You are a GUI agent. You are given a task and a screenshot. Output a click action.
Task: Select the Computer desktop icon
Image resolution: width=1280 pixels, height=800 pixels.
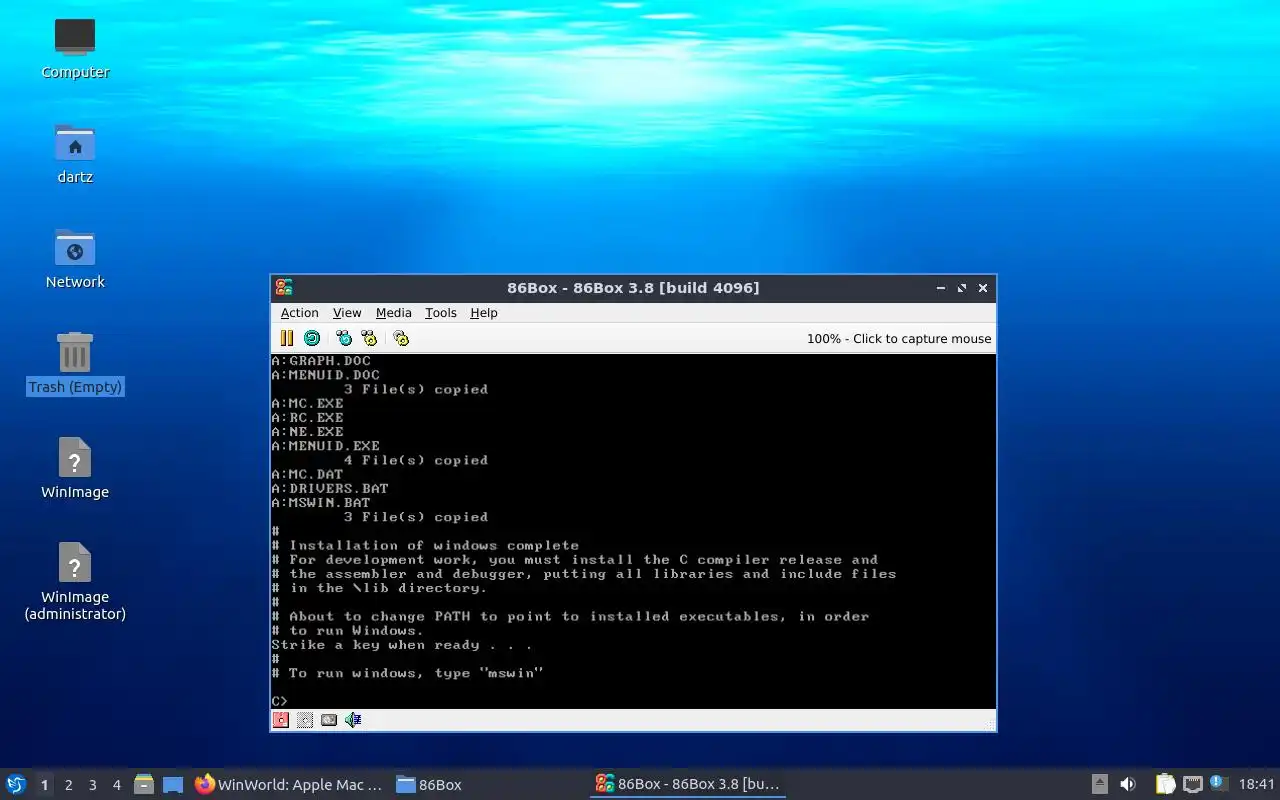click(x=75, y=48)
